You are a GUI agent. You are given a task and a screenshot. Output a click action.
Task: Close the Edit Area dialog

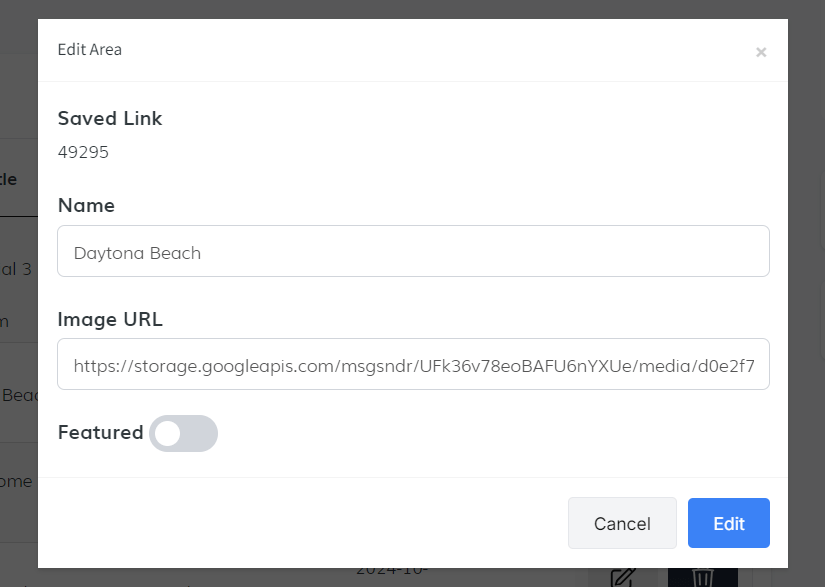761,52
